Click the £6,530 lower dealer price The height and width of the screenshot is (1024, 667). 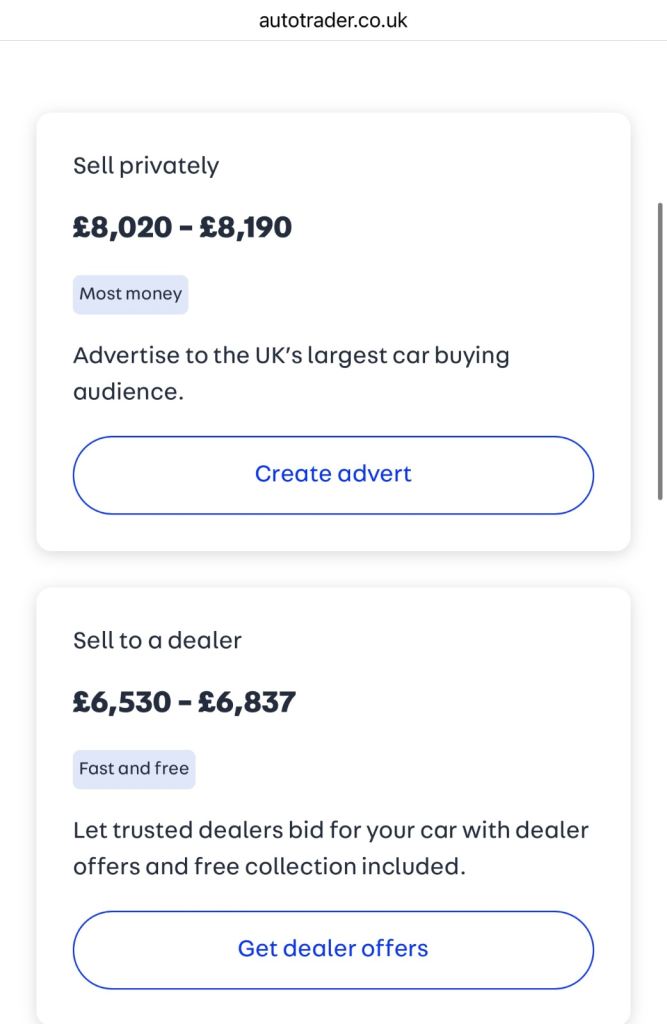pyautogui.click(x=122, y=702)
